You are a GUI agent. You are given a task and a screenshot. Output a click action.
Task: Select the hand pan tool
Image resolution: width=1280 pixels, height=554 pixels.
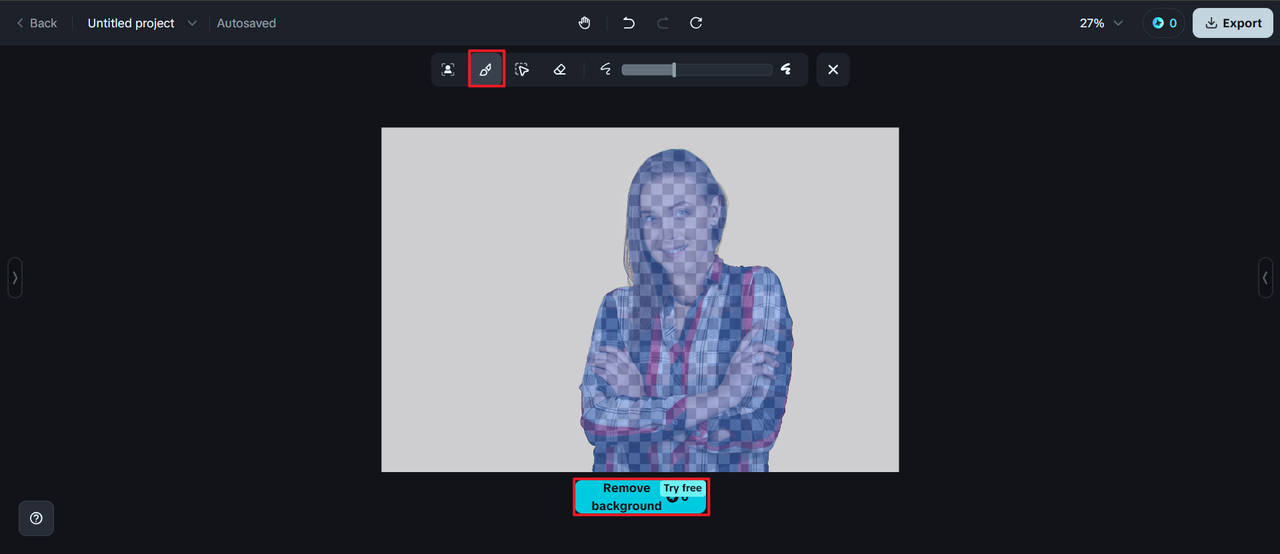coord(585,23)
